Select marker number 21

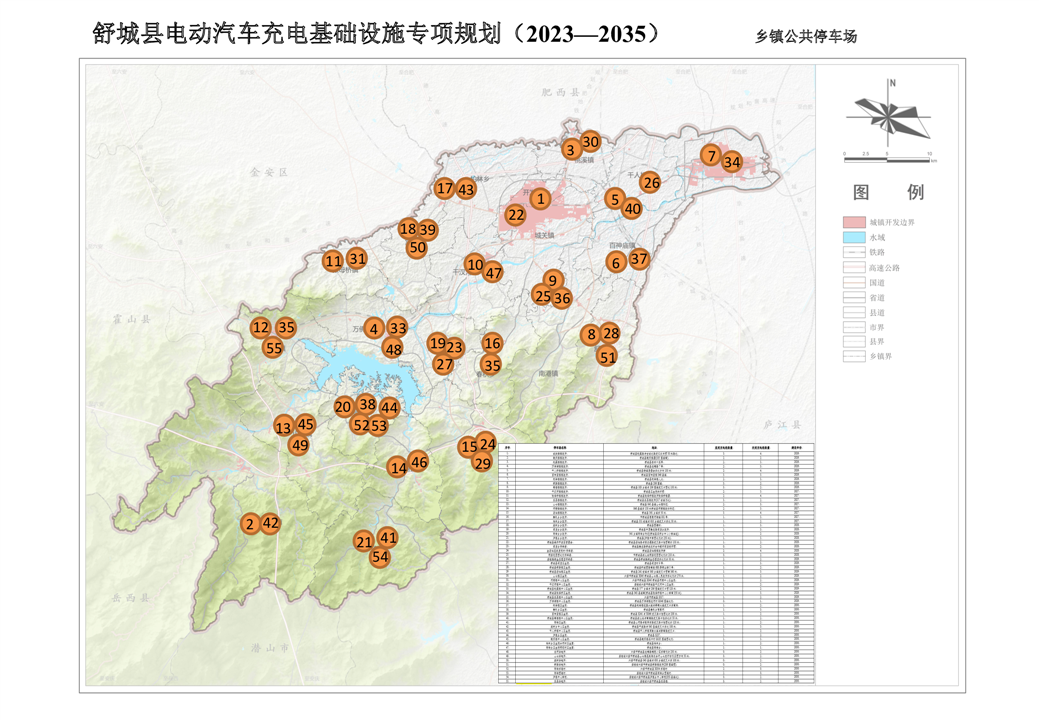[x=364, y=542]
